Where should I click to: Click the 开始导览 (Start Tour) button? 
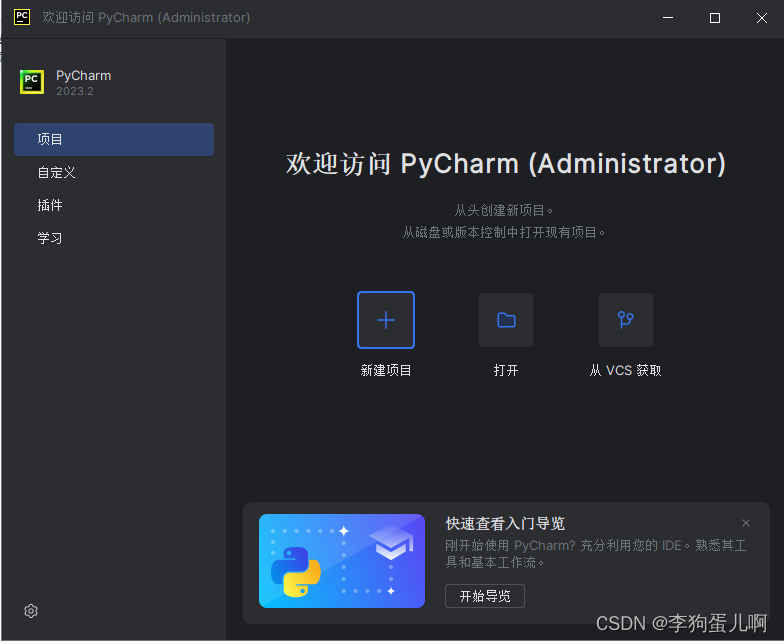pyautogui.click(x=484, y=596)
